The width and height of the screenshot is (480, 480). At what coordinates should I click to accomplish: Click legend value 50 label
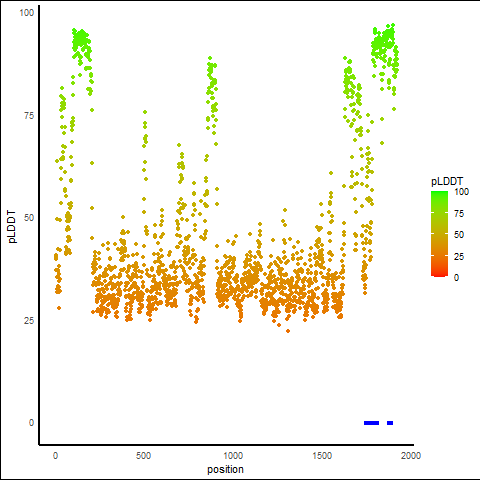tap(459, 235)
